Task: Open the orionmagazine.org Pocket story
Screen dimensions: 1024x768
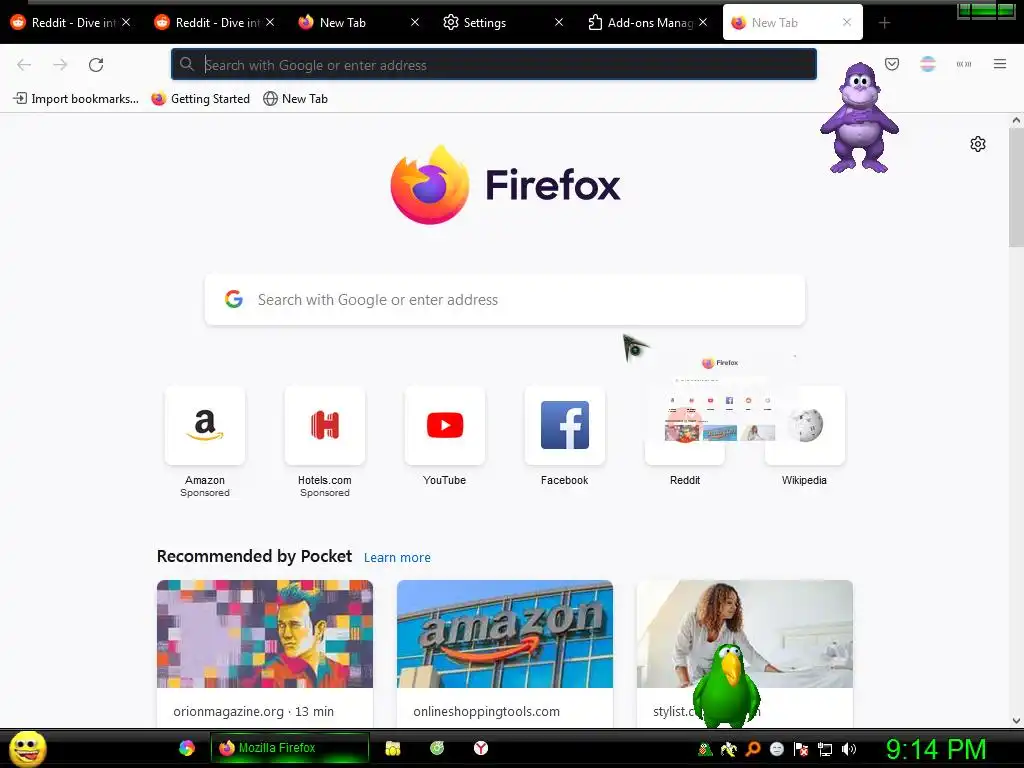Action: click(x=265, y=654)
